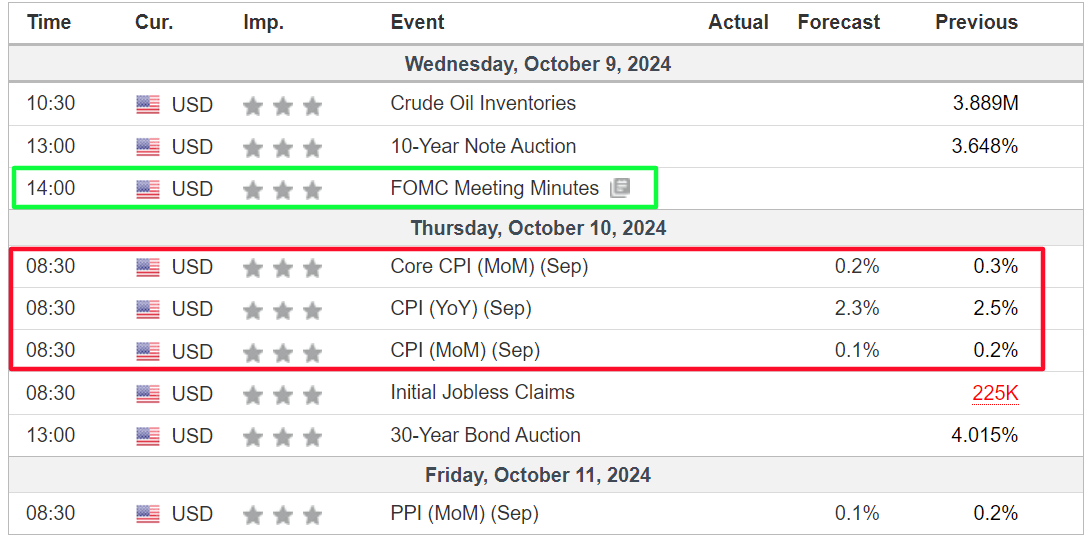Click the US flag beside Crude Oil Inventories
Image resolution: width=1089 pixels, height=537 pixels.
pos(147,105)
